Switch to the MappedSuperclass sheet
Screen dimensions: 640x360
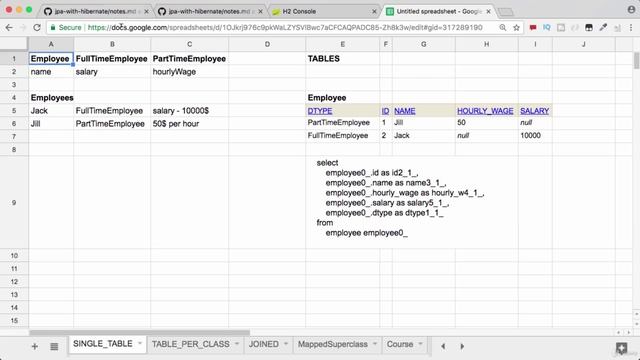click(x=333, y=344)
